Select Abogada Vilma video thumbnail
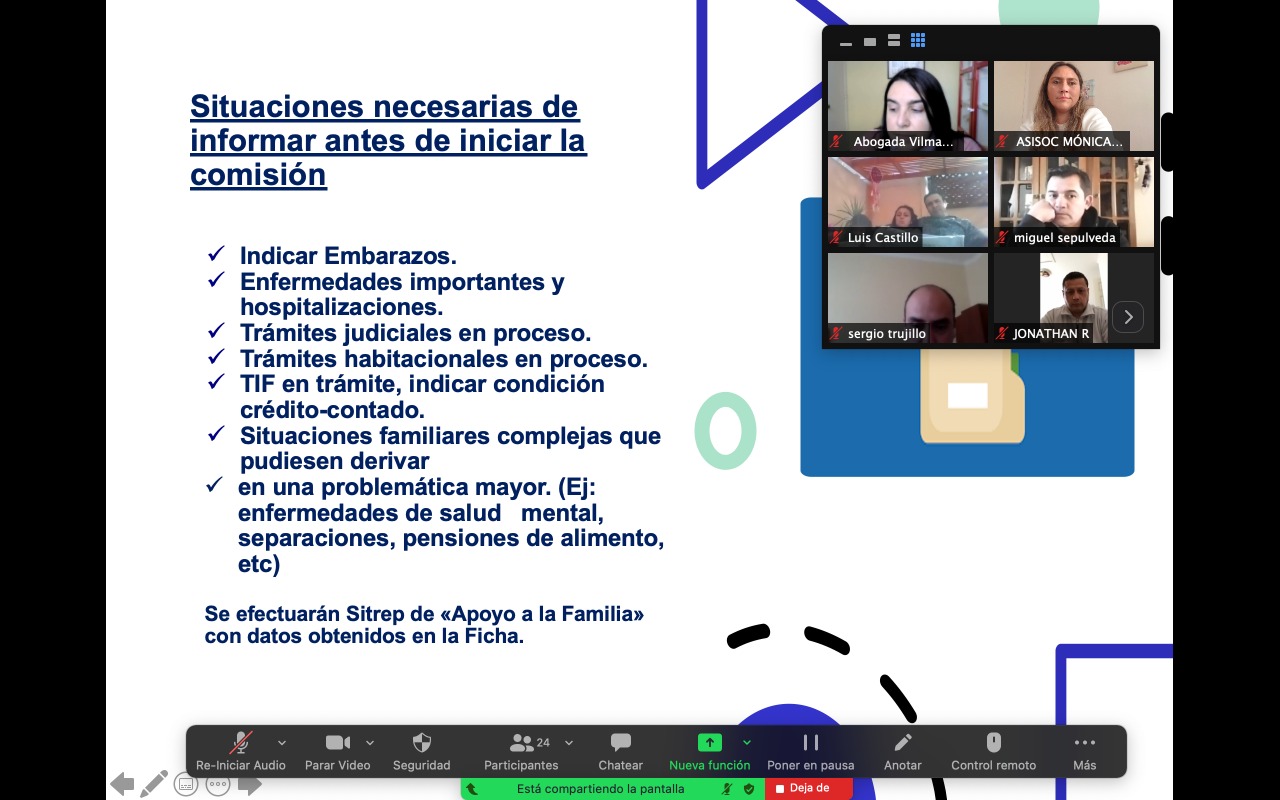Screen dimensions: 1280x800 (908, 105)
